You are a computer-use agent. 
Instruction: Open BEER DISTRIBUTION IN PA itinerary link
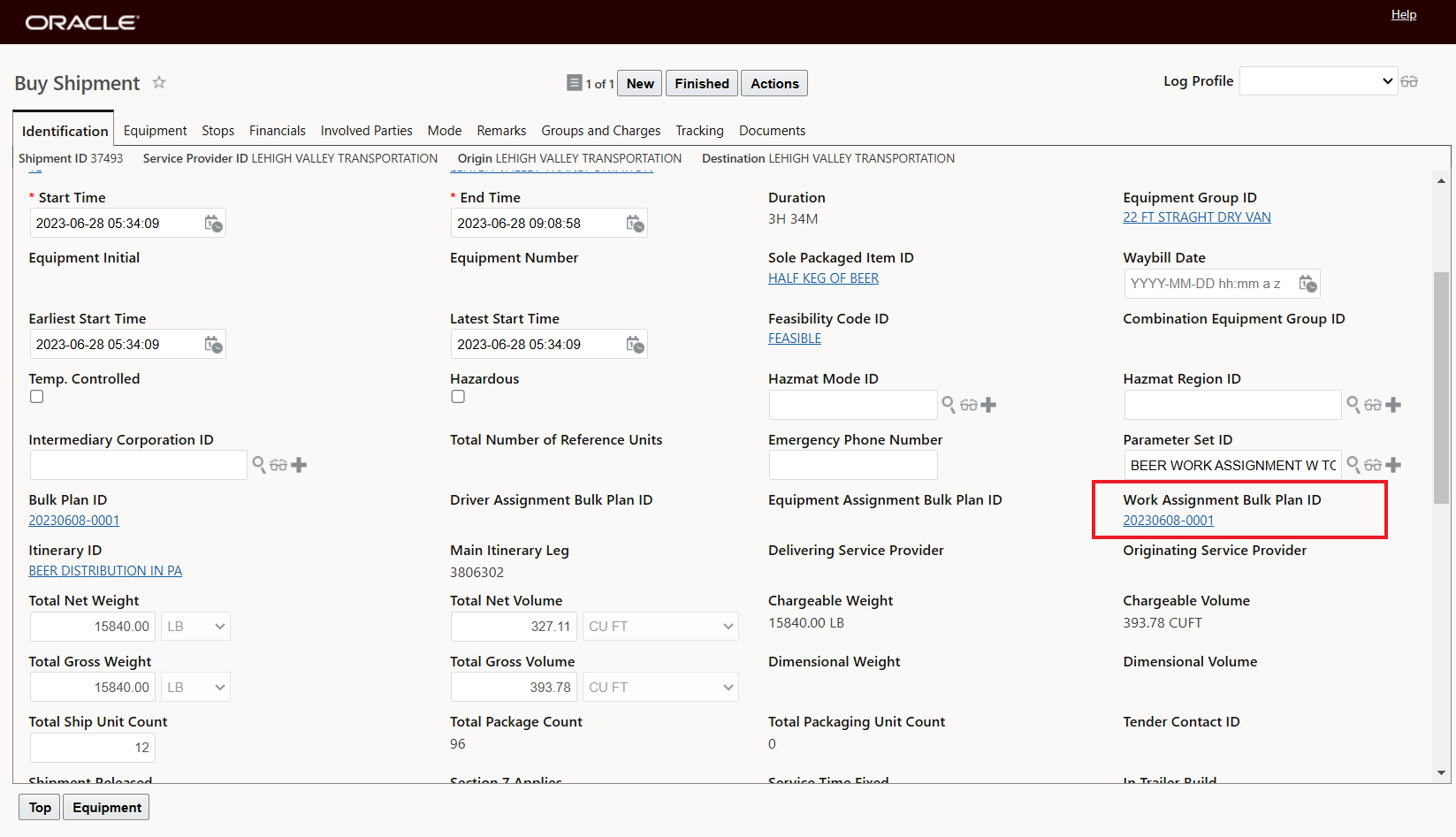pyautogui.click(x=105, y=571)
